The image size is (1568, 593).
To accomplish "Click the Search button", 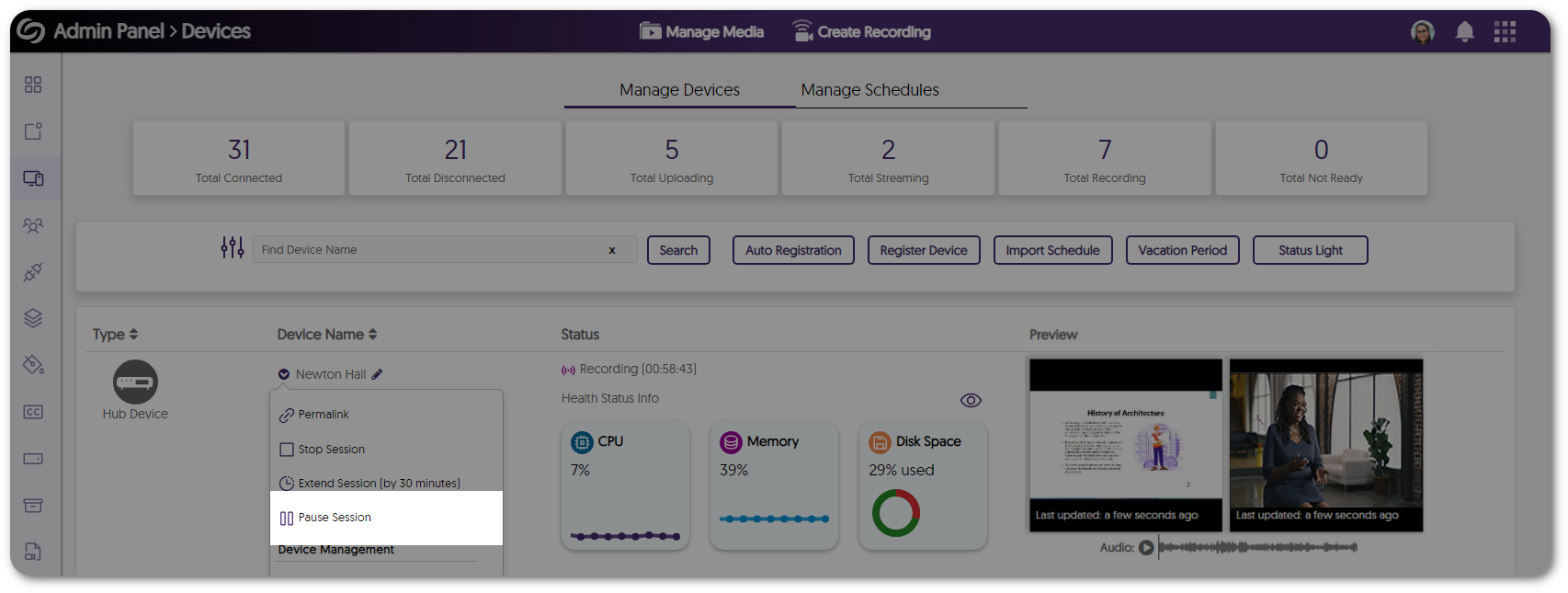I will (678, 250).
